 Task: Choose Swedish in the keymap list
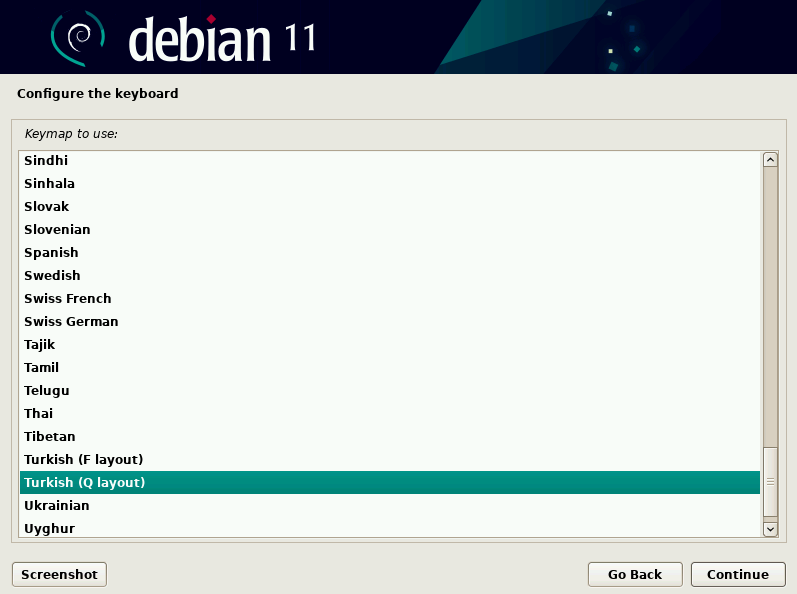pyautogui.click(x=52, y=275)
